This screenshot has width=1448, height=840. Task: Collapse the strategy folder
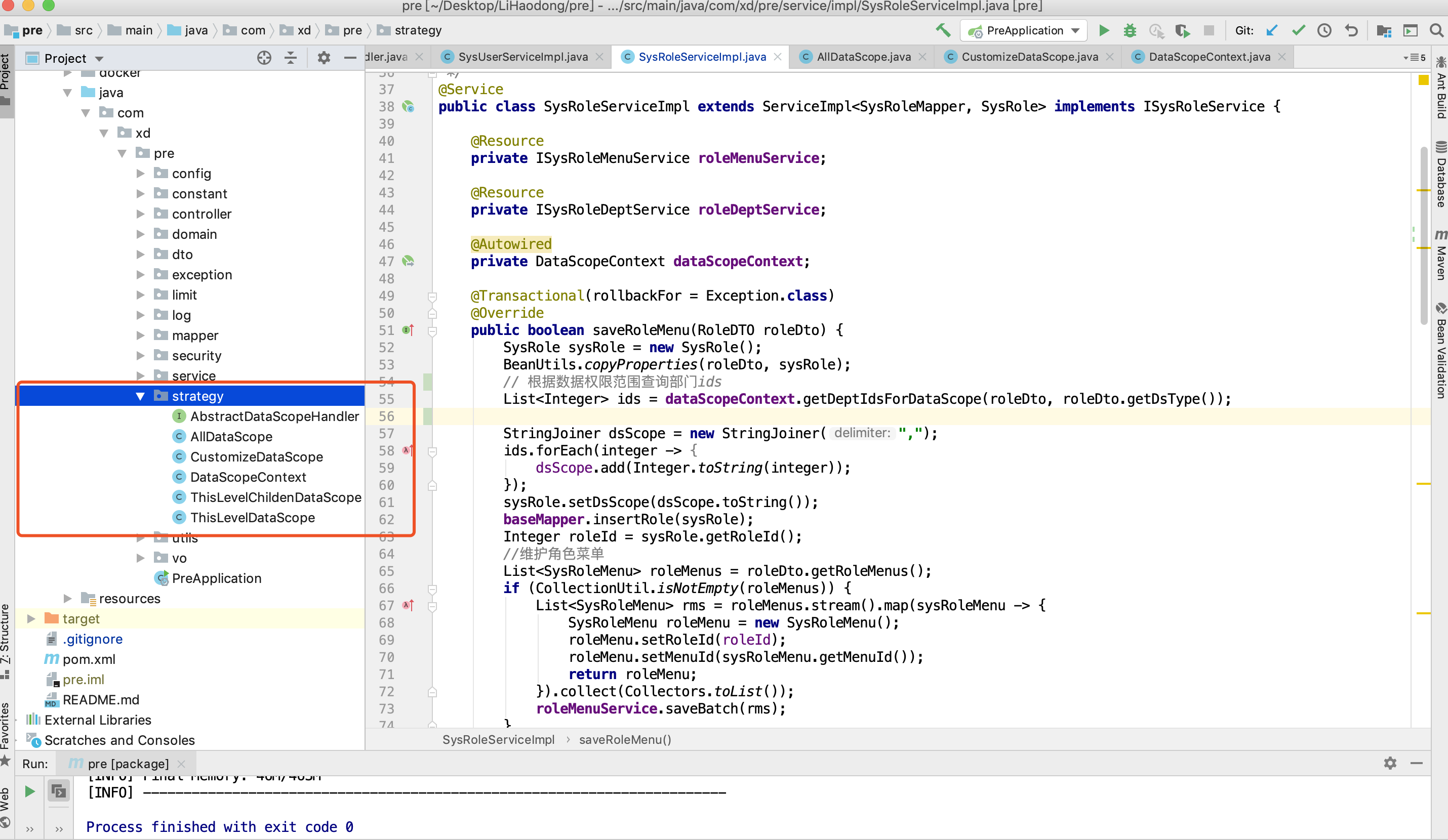pyautogui.click(x=140, y=396)
